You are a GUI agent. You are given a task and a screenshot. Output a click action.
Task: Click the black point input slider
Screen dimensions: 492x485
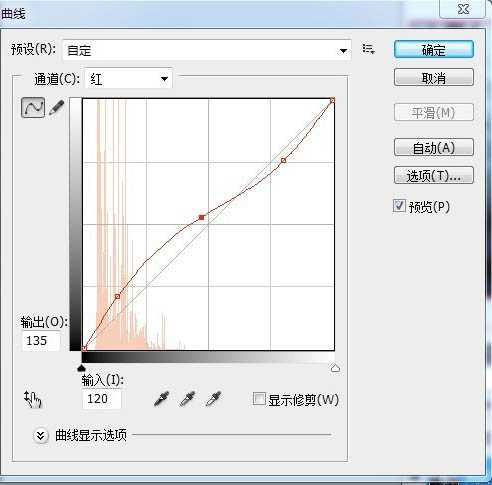(81, 368)
